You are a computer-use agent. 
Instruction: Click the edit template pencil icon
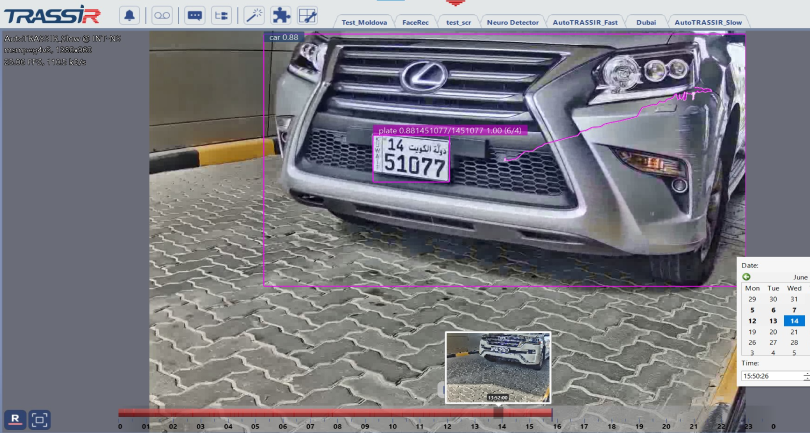308,15
